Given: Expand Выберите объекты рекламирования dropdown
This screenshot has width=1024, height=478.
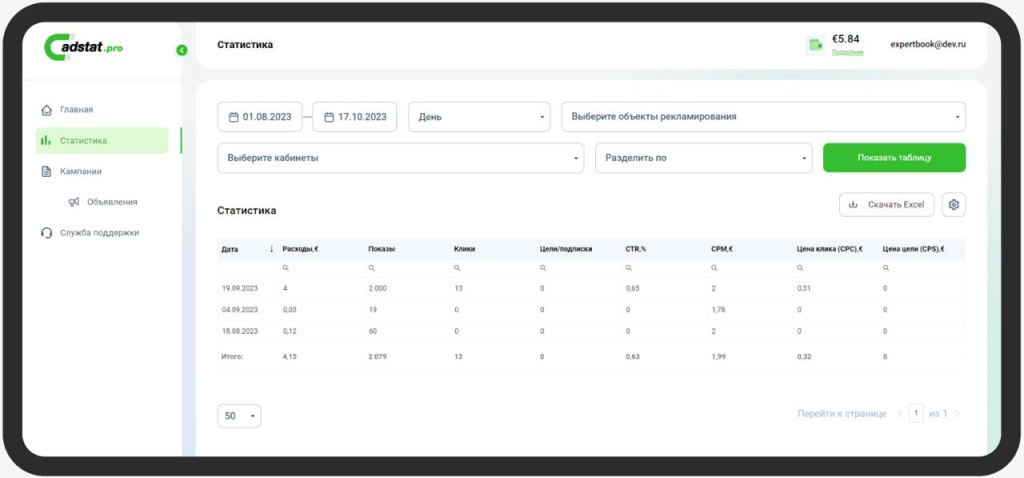Looking at the screenshot, I should 763,117.
